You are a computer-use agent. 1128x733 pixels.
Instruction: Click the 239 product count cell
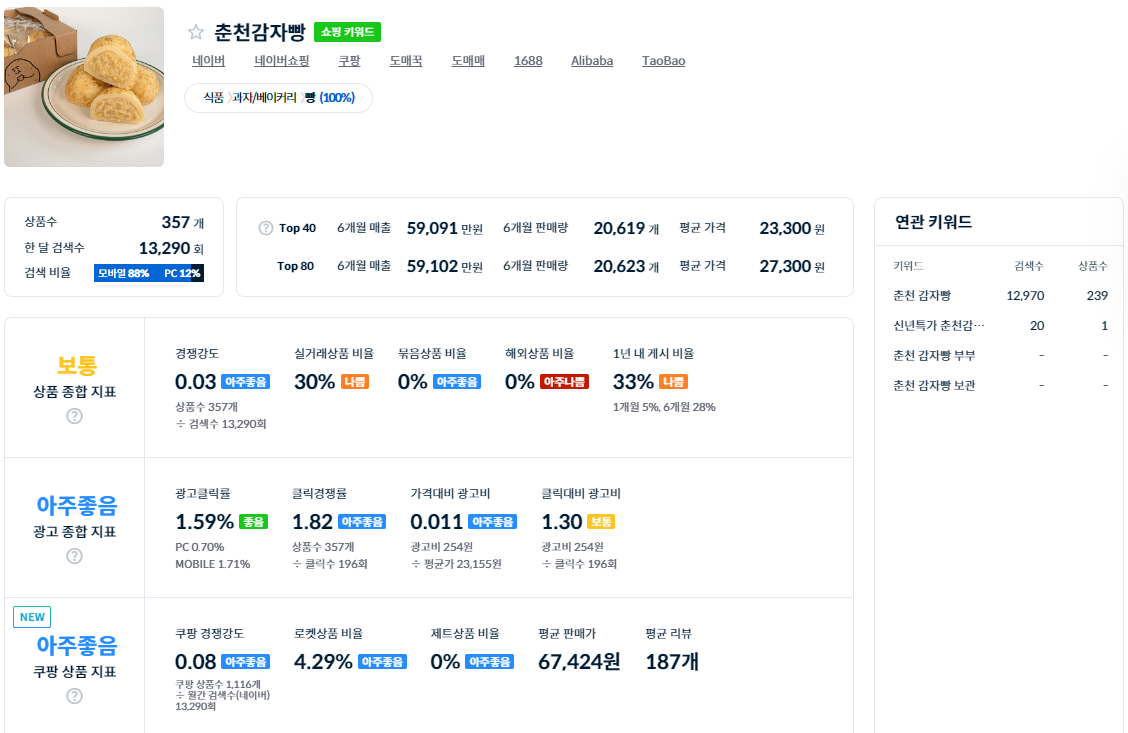coord(1097,296)
